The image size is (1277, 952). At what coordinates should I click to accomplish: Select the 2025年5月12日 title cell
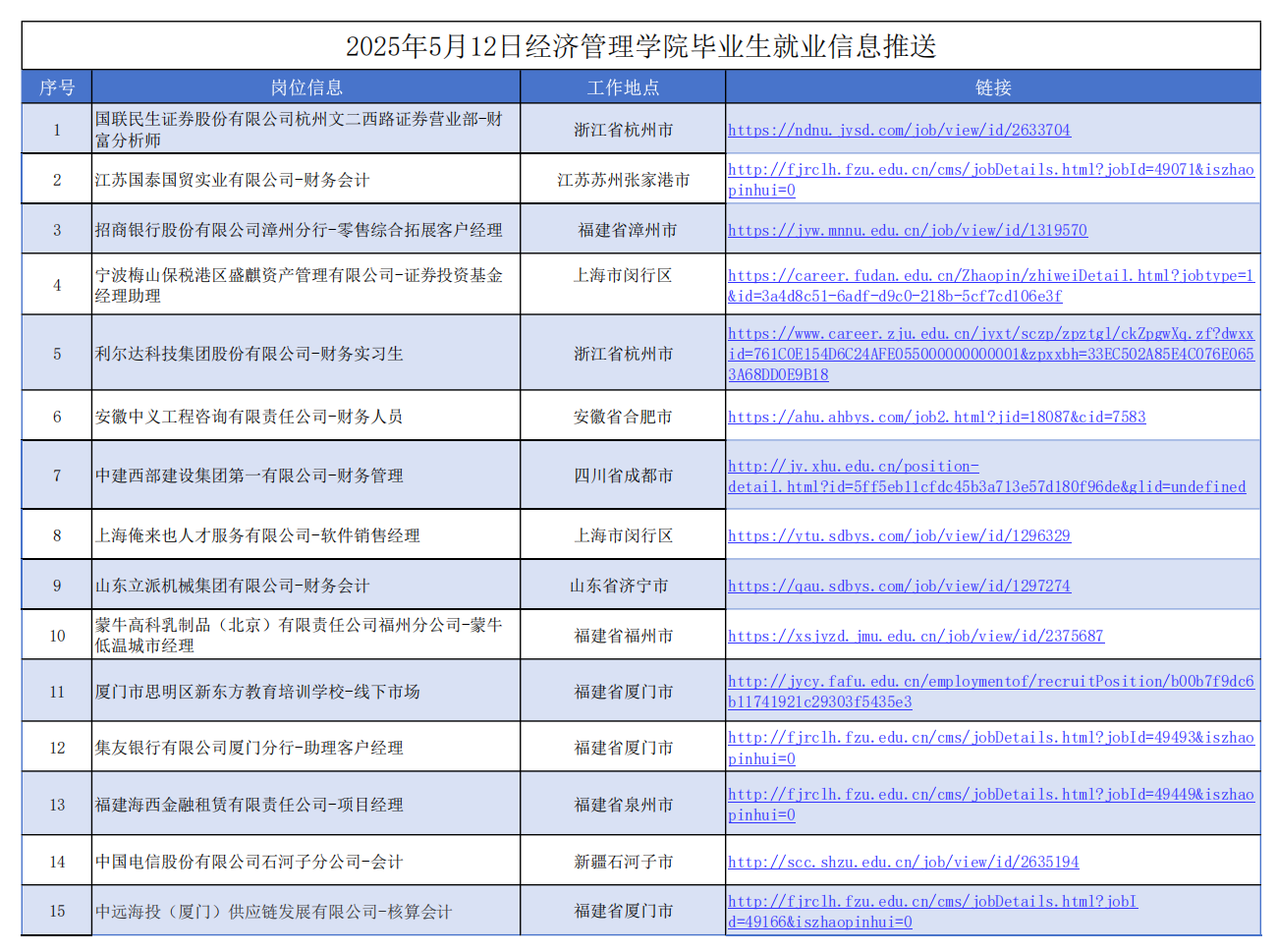coord(640,46)
